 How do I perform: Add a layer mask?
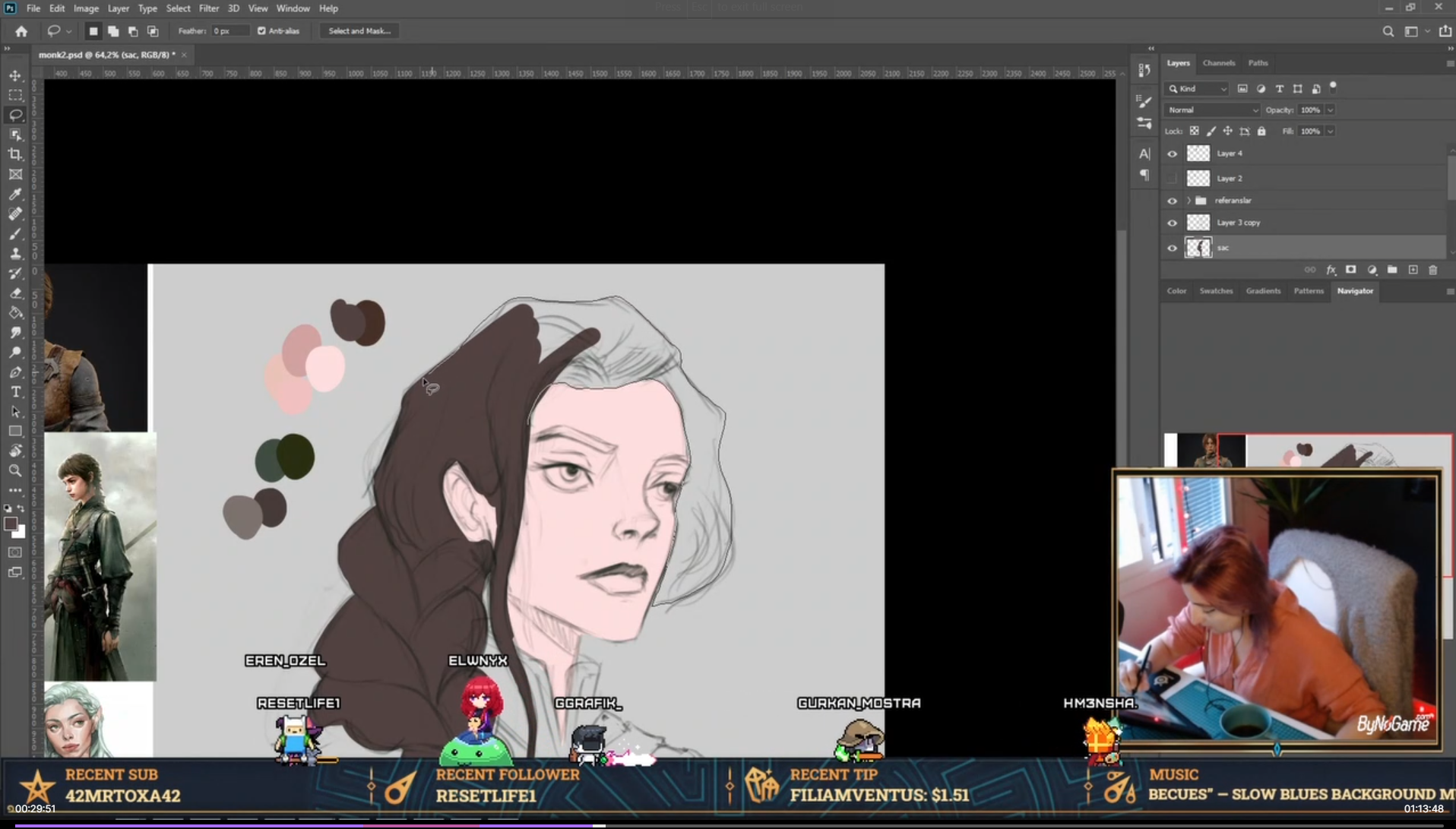[x=1350, y=270]
